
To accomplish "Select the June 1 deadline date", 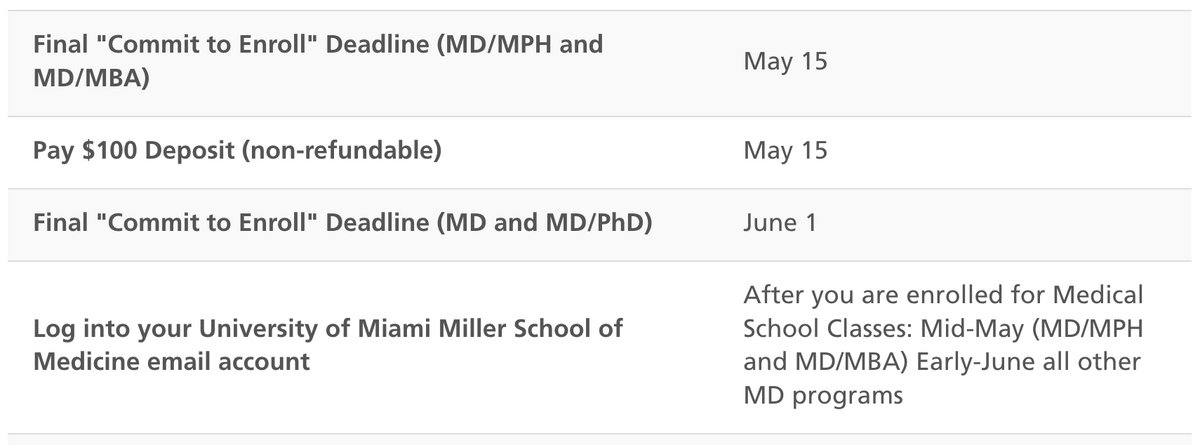I will [x=780, y=223].
